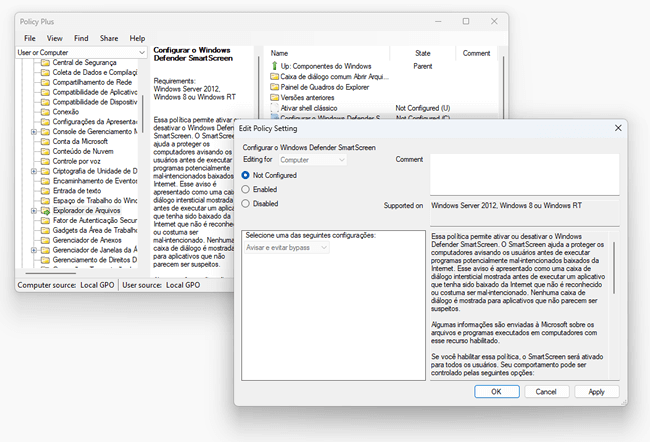Click the State column header
Image resolution: width=650 pixels, height=442 pixels.
[x=423, y=53]
